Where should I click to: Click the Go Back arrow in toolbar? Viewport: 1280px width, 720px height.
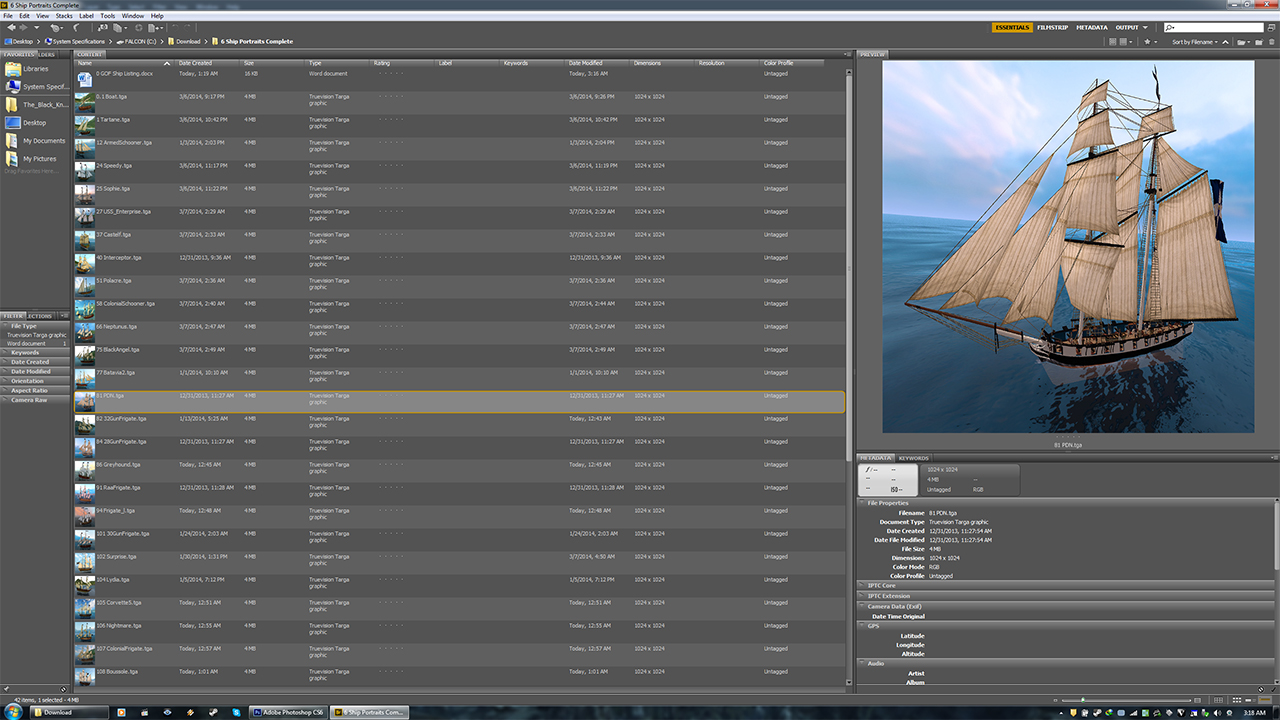coord(11,28)
